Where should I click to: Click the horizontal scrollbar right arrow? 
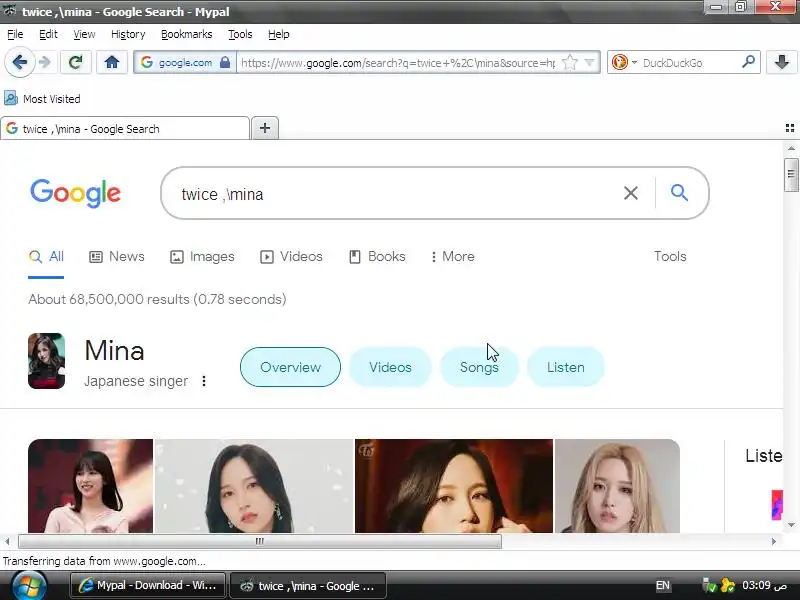click(774, 541)
